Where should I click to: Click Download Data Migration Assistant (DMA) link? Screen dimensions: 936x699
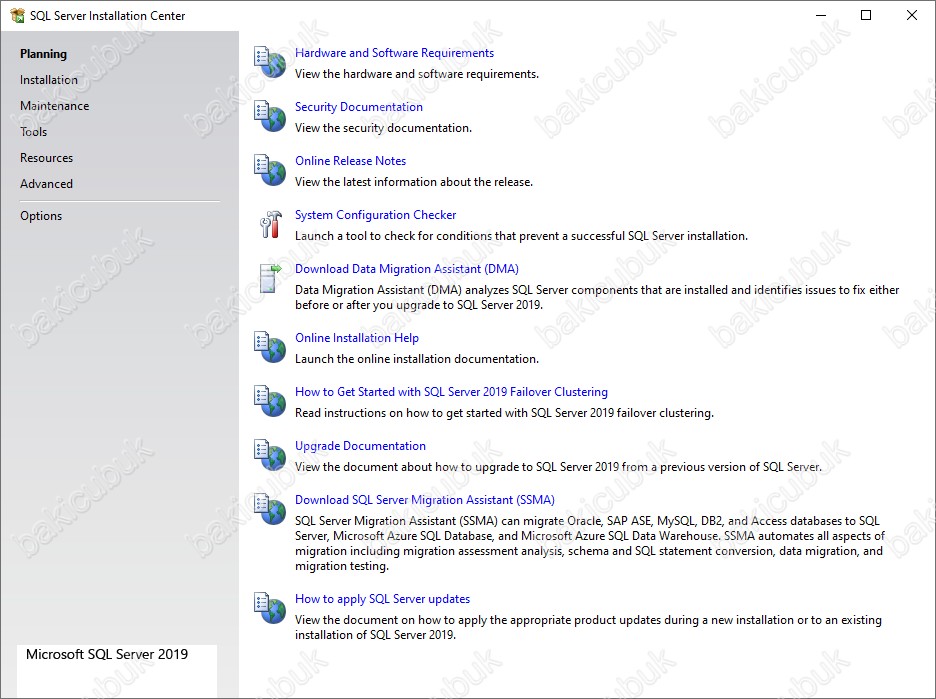407,269
